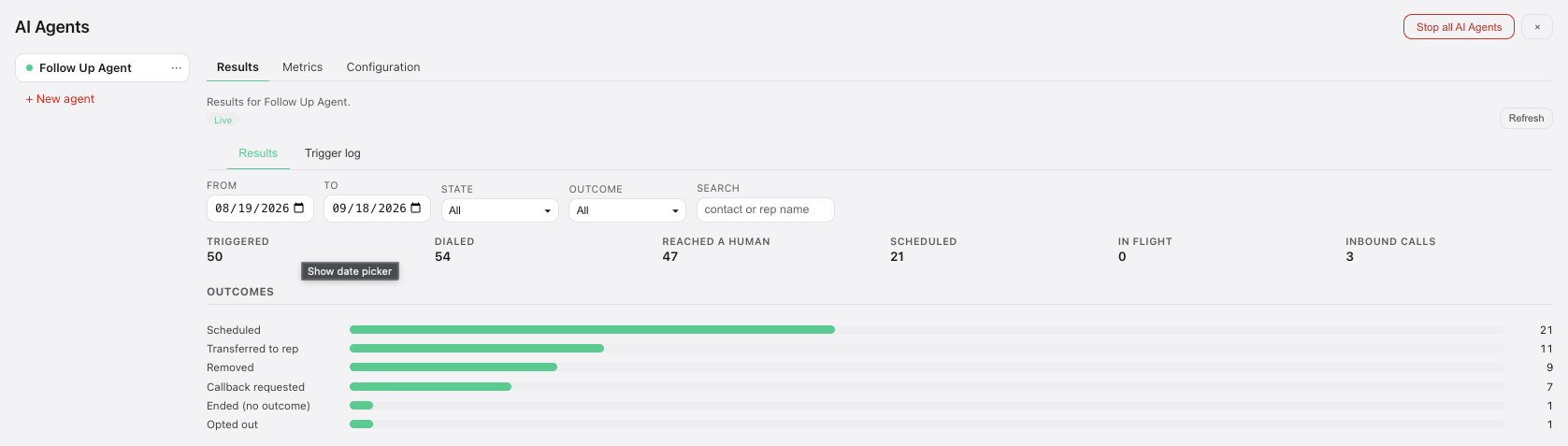Switch to the Configuration tab
The width and height of the screenshot is (1568, 446).
pyautogui.click(x=383, y=67)
